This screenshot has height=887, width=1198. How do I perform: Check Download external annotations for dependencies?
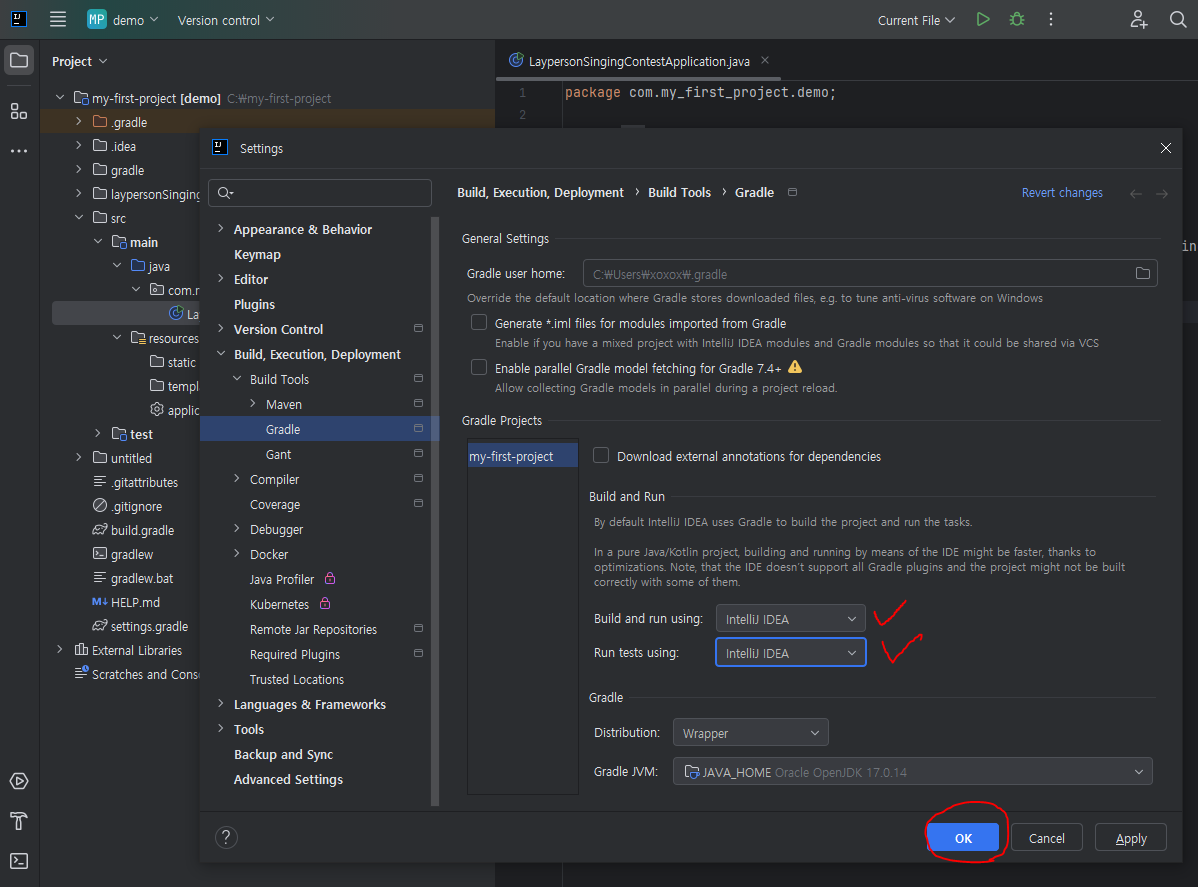click(x=601, y=455)
